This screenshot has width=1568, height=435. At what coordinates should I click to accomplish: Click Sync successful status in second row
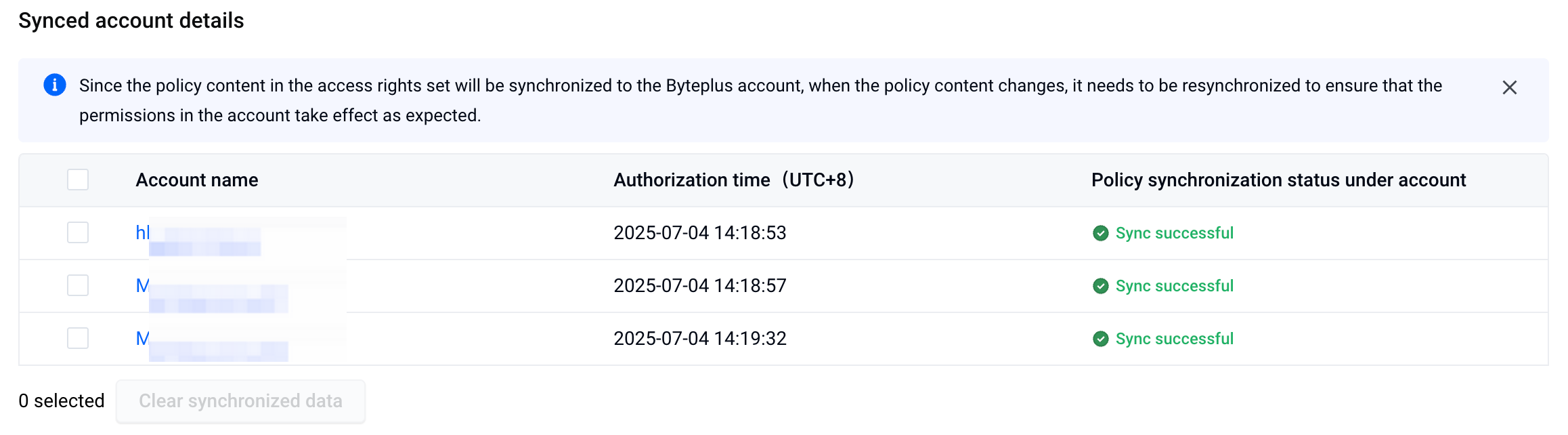pyautogui.click(x=1175, y=286)
